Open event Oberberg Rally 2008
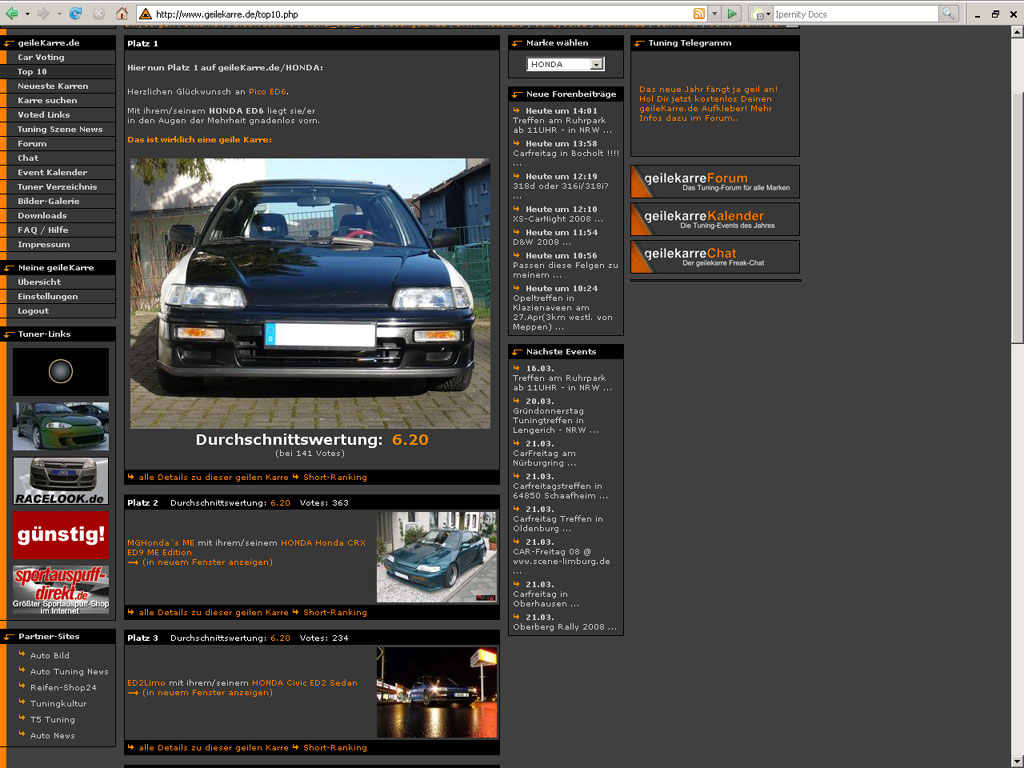The width and height of the screenshot is (1024, 768). [x=564, y=627]
